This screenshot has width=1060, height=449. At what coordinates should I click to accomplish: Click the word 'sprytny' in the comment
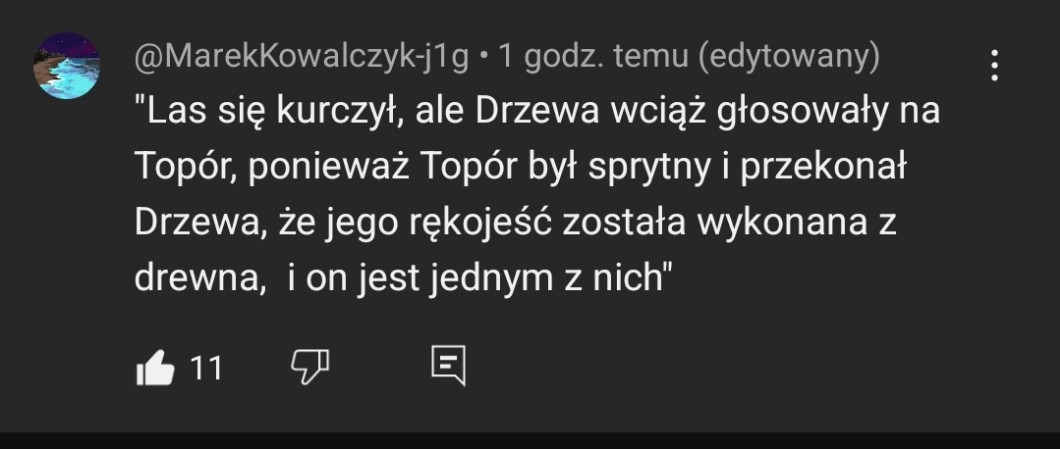(646, 169)
